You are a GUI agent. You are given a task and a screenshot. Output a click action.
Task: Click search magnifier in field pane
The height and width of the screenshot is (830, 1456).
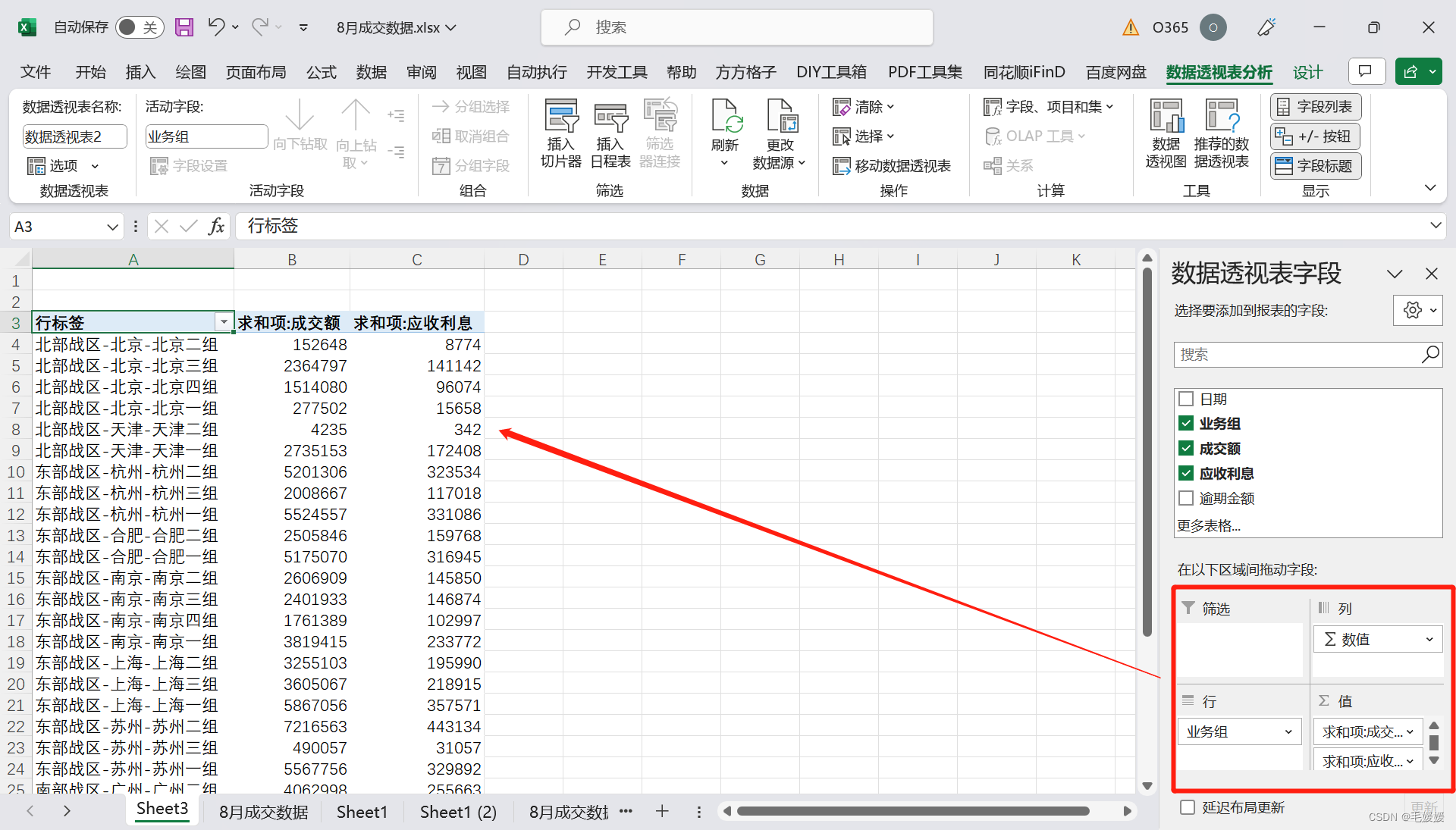tap(1430, 354)
